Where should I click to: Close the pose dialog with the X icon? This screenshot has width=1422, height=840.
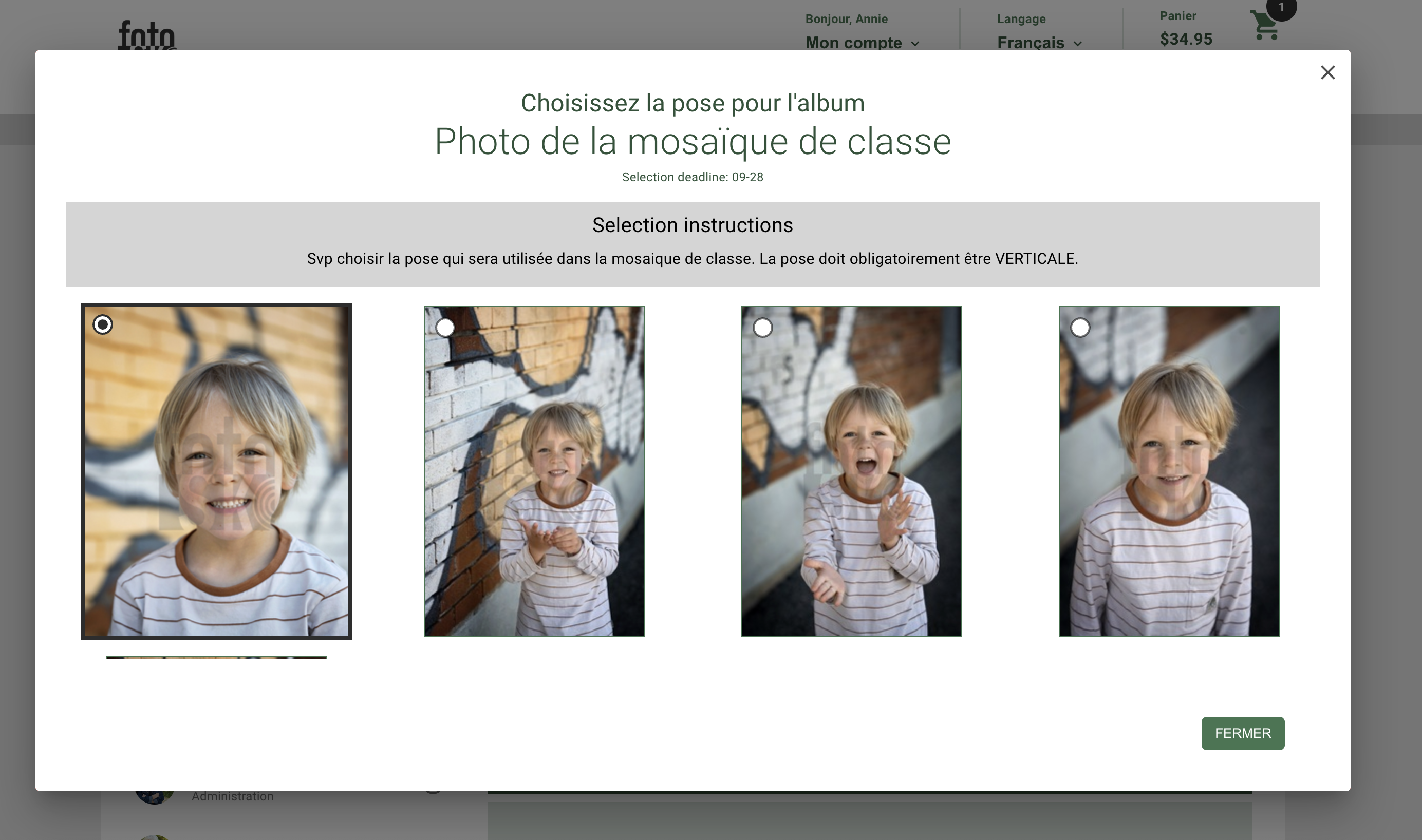[1327, 72]
